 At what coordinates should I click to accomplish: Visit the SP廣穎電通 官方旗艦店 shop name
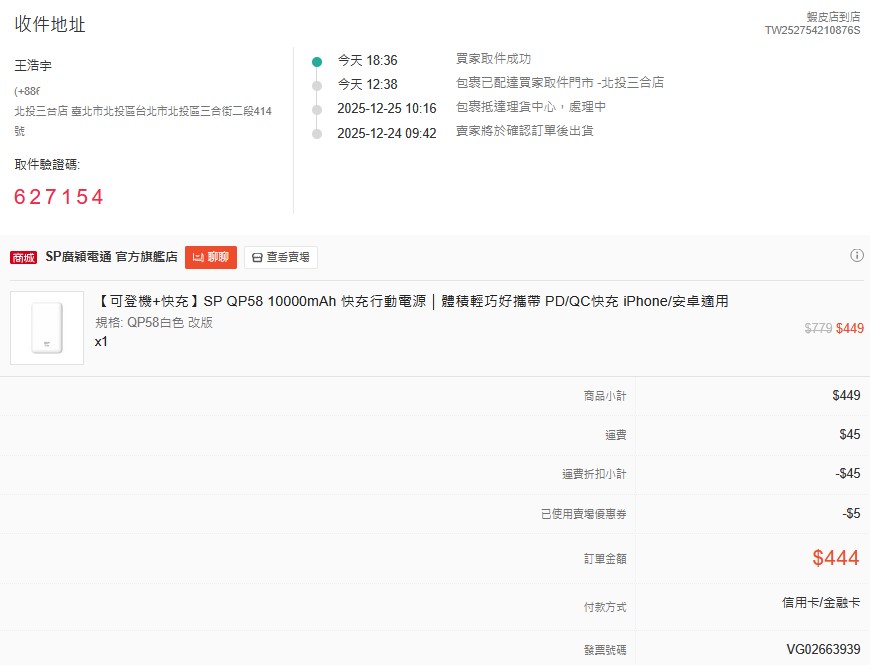(x=111, y=257)
